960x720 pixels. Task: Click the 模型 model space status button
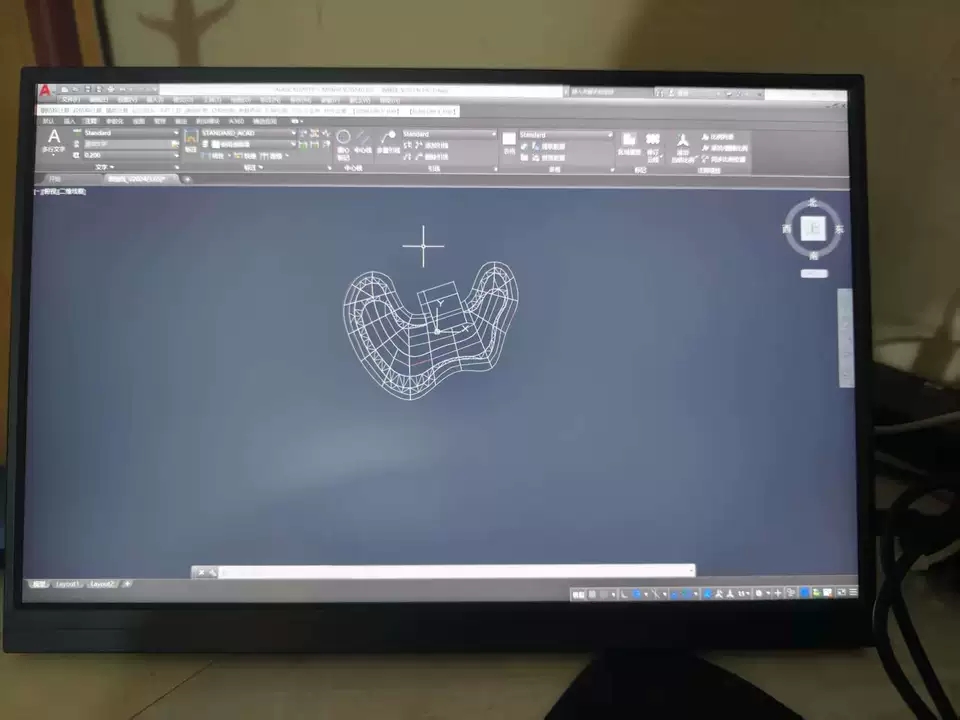point(579,594)
